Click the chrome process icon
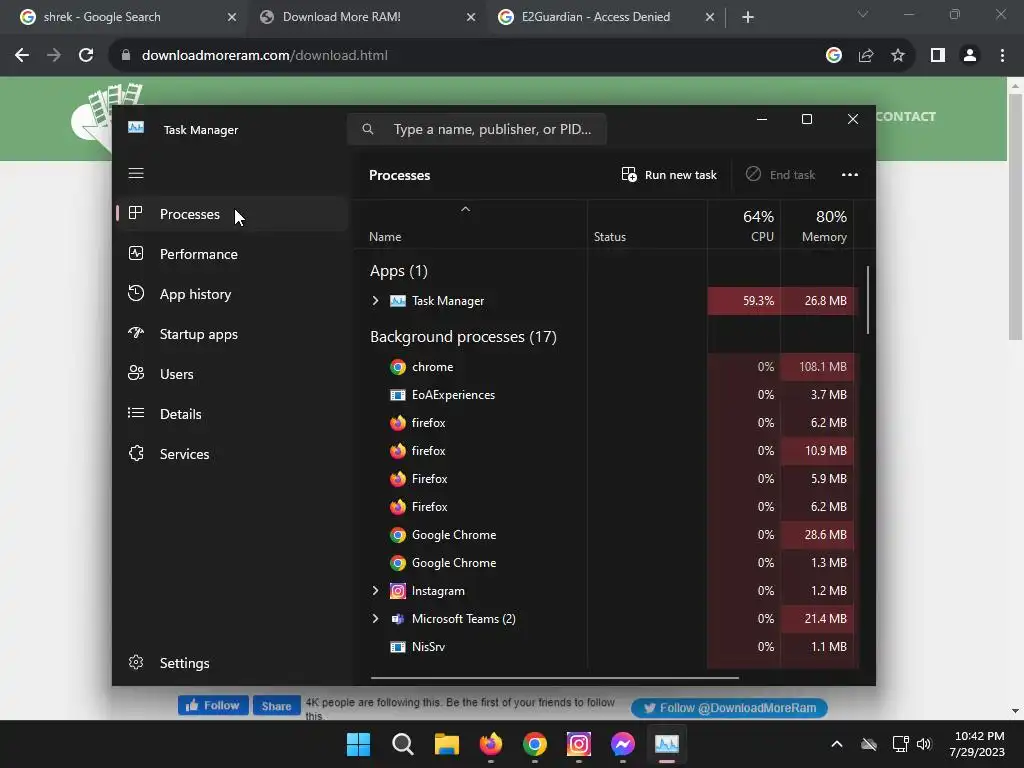 coord(398,367)
